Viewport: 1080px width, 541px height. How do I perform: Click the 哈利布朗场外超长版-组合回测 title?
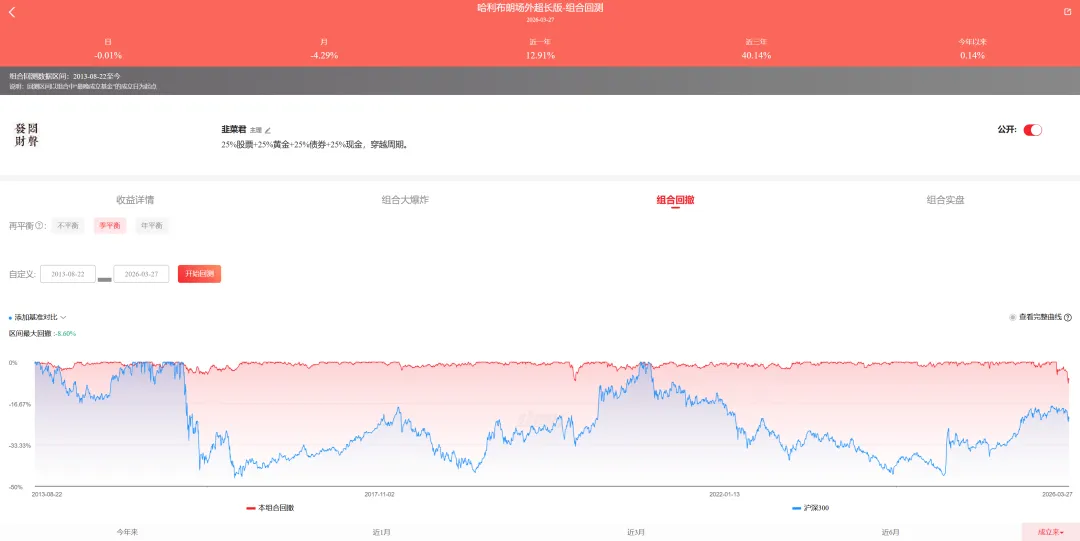(540, 8)
